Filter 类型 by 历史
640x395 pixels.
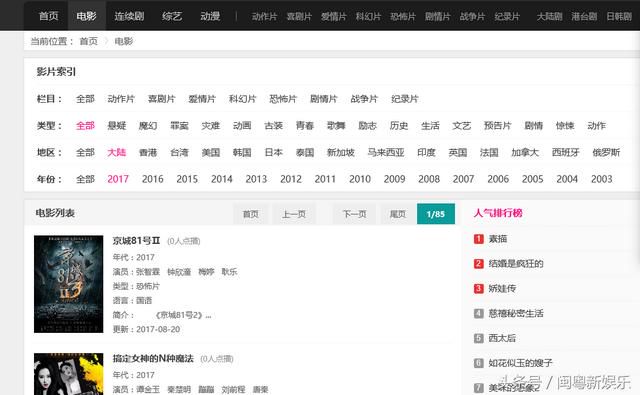(399, 126)
